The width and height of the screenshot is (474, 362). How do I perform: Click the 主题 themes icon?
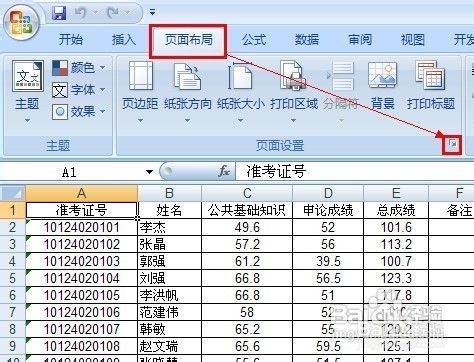point(28,76)
